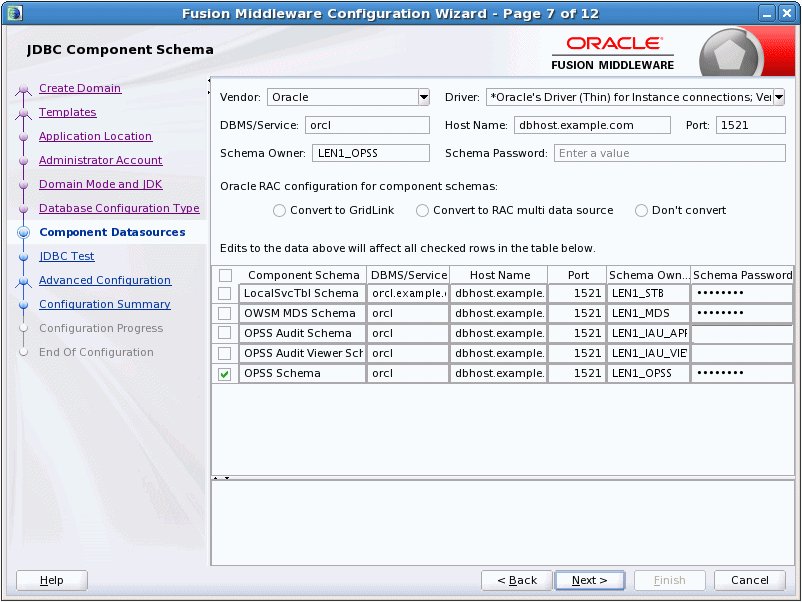Image resolution: width=802 pixels, height=602 pixels.
Task: Go to Administrator Account step
Action: [x=100, y=160]
